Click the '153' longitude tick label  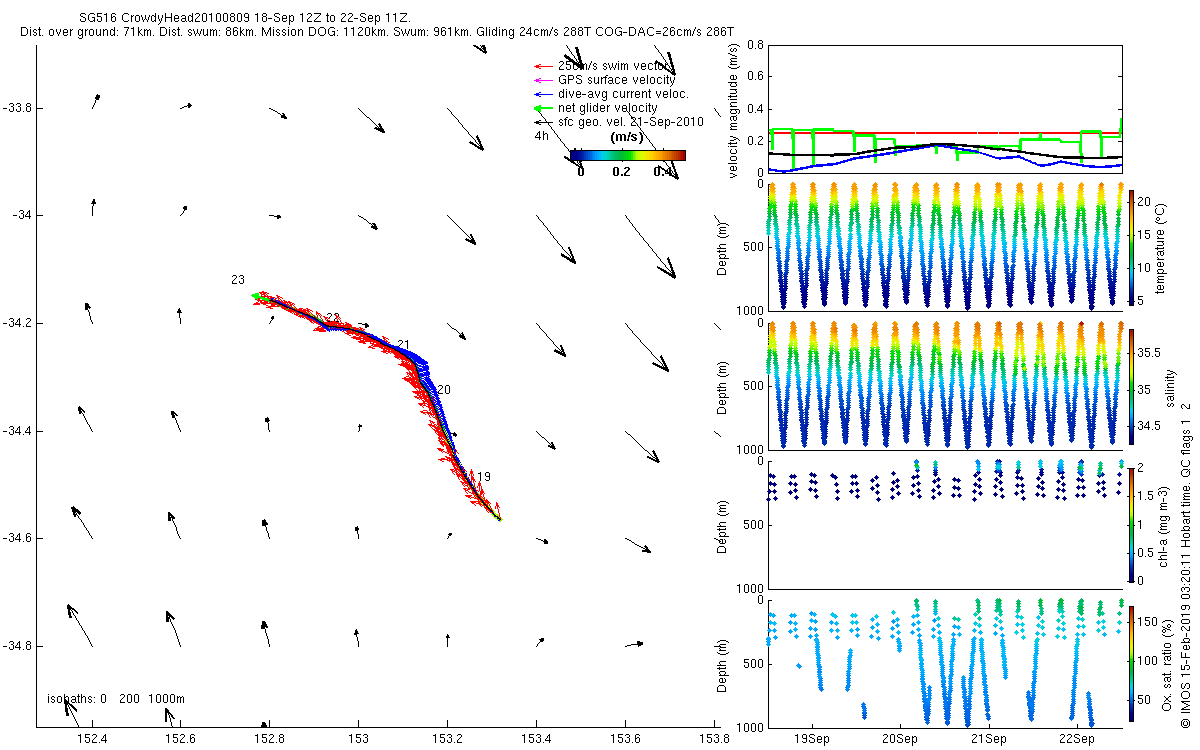click(x=358, y=740)
